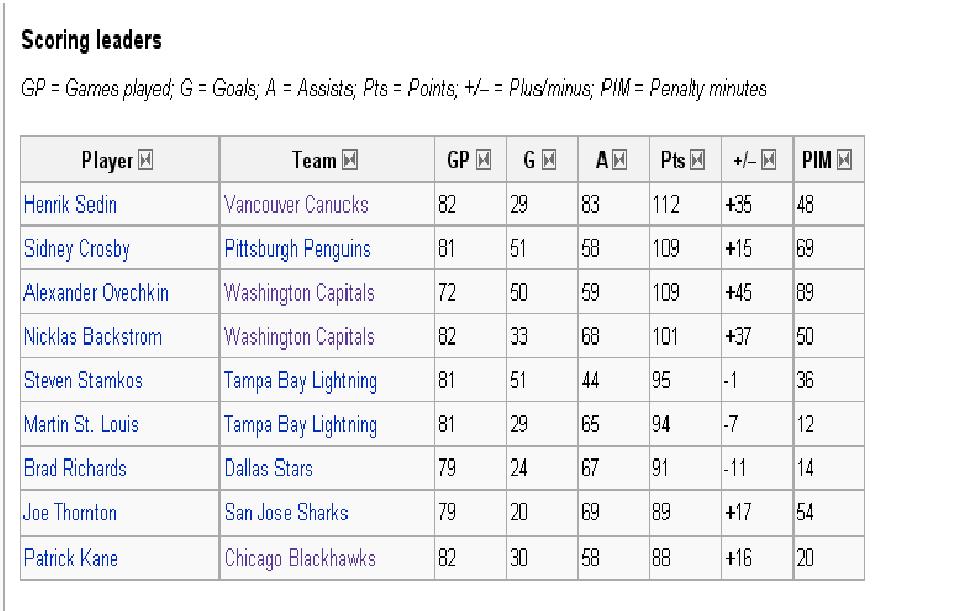Sort by plus/minus column icon
956x611 pixels.
[768, 160]
